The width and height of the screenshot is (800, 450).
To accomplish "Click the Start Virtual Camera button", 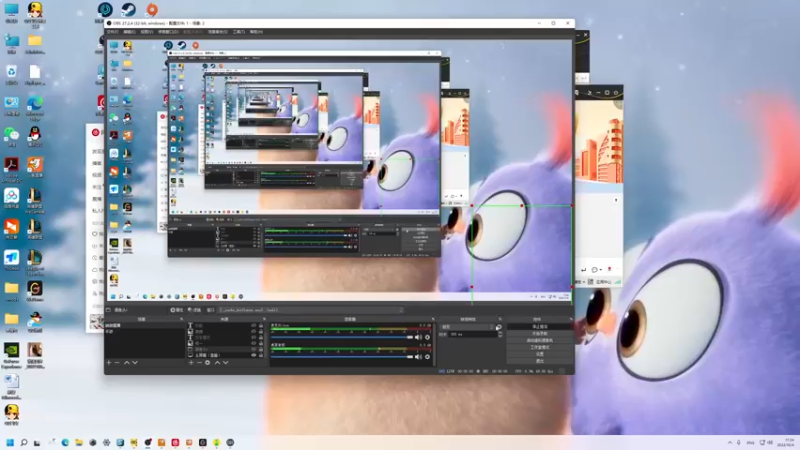I will (539, 340).
